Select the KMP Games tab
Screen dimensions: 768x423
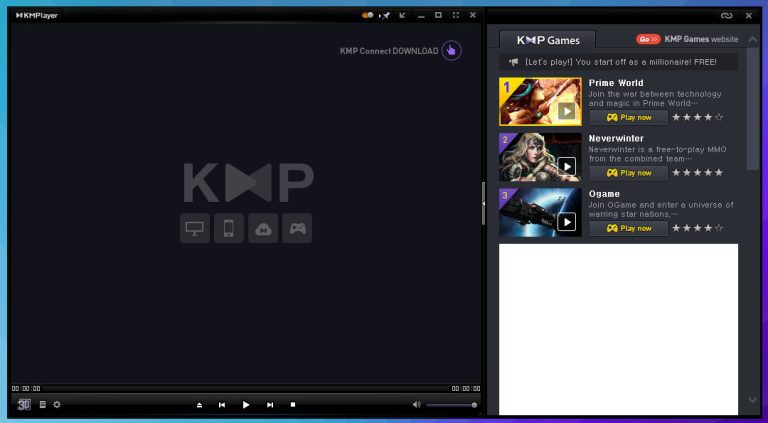pyautogui.click(x=548, y=40)
